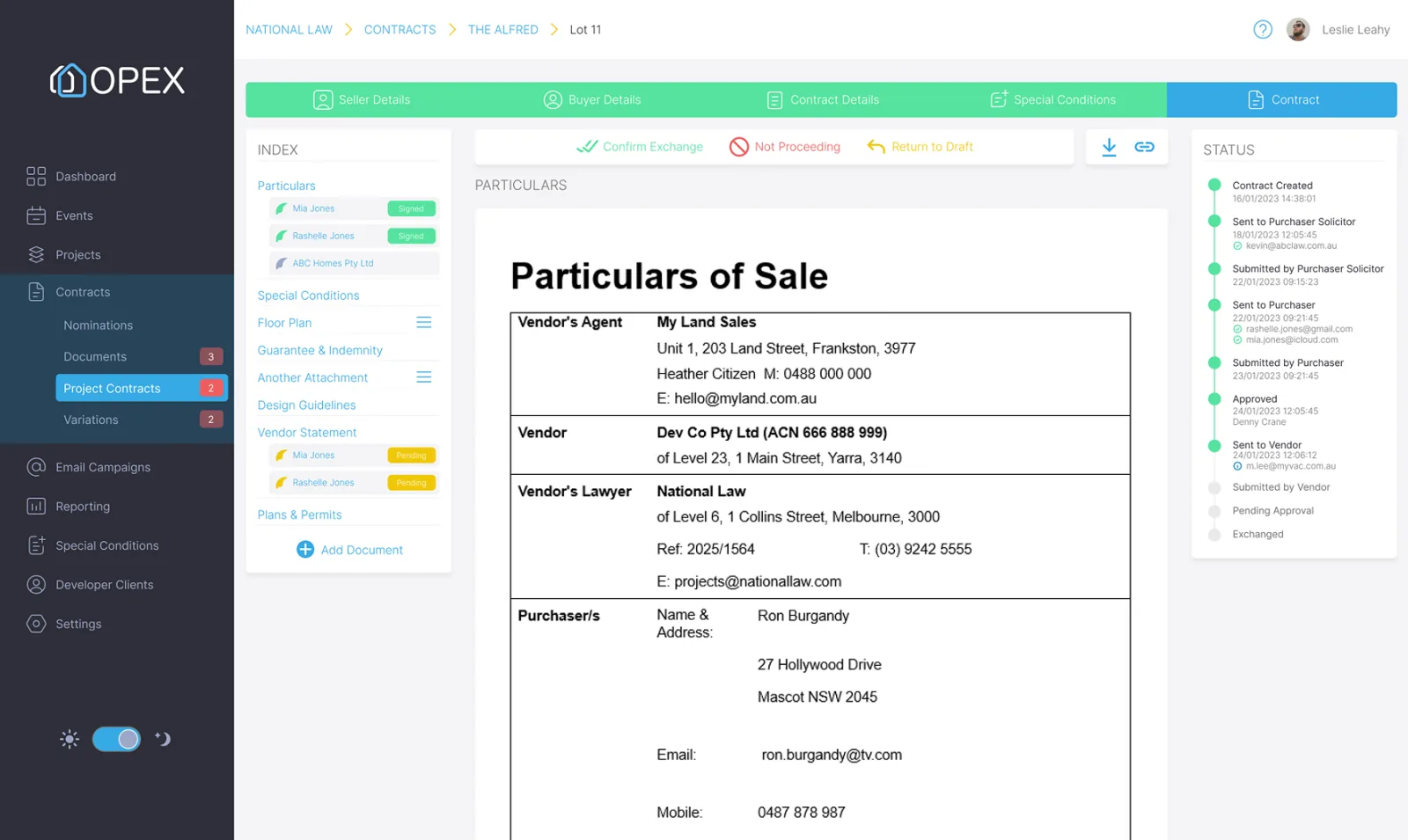This screenshot has height=840, width=1408.
Task: Open Vendor Statement in the index
Action: [x=307, y=432]
